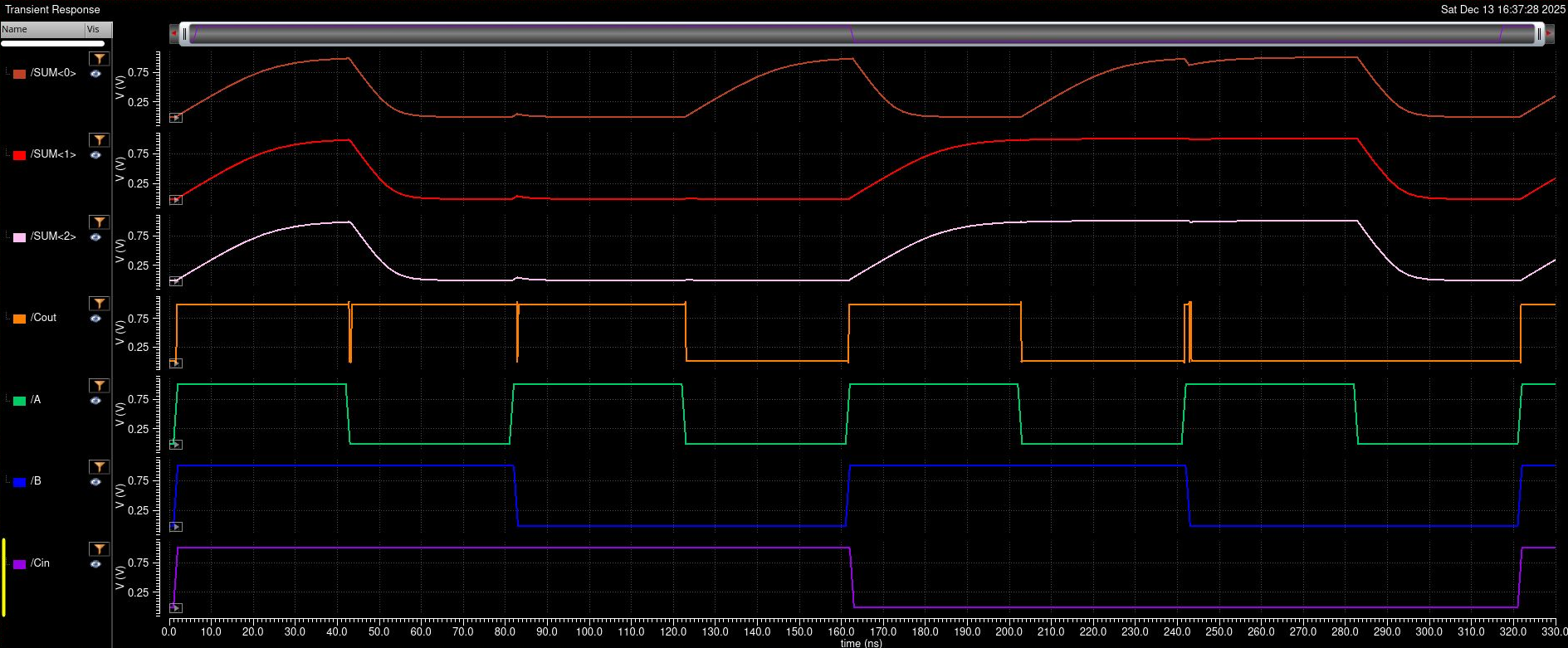Click the 330.0 tick on time axis
Screen dimensions: 1568x648
point(1555,632)
